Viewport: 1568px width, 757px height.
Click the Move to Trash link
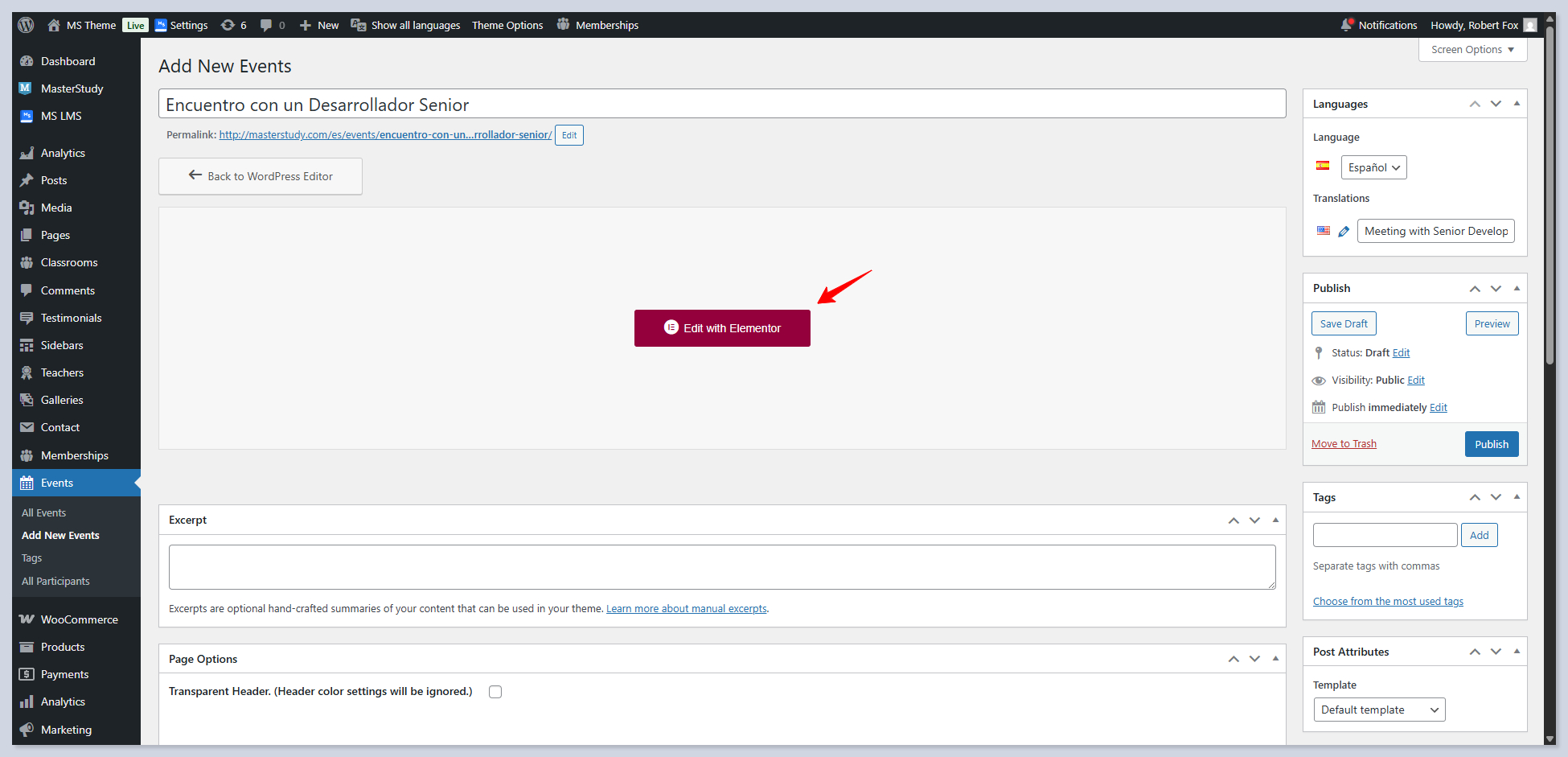[x=1344, y=444]
